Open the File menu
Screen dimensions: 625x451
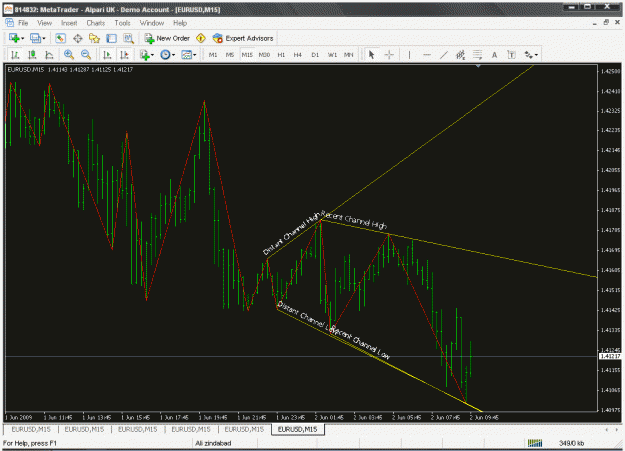click(23, 23)
